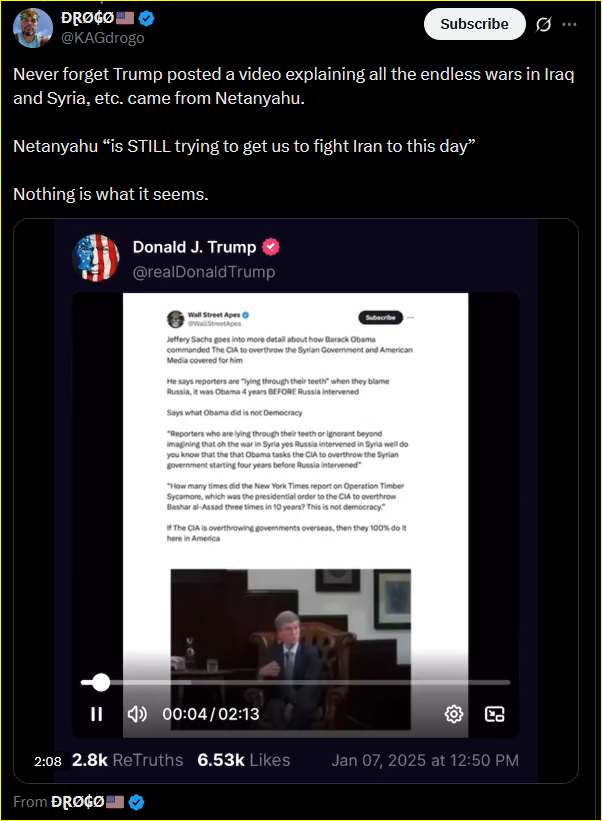Mute the video with the speaker icon
This screenshot has width=602, height=821.
pos(137,714)
